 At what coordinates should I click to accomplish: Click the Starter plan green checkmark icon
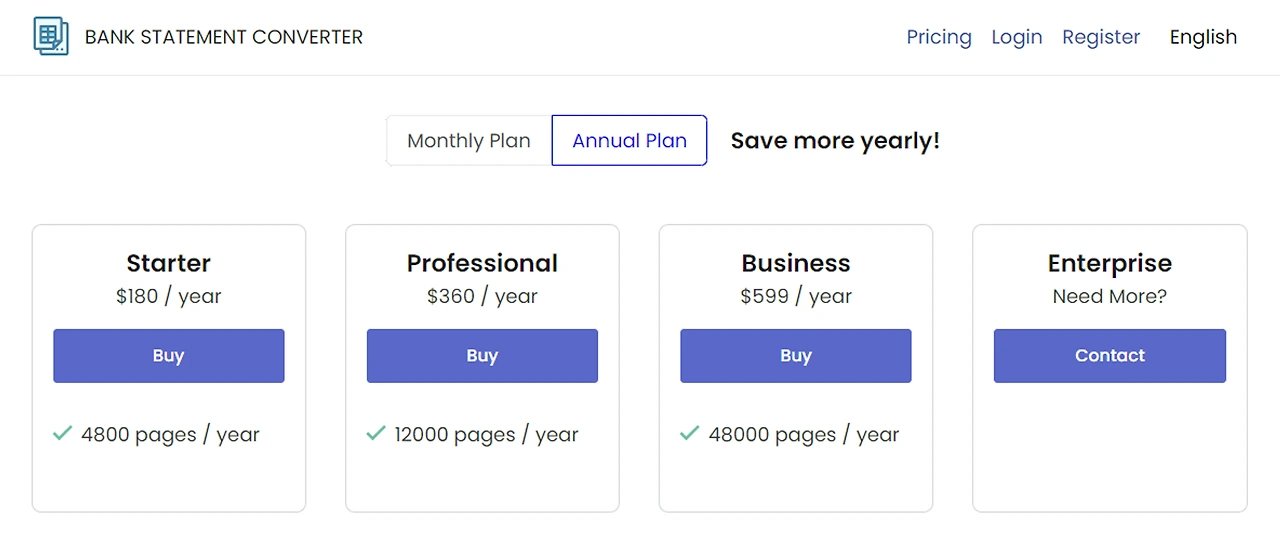coord(62,434)
